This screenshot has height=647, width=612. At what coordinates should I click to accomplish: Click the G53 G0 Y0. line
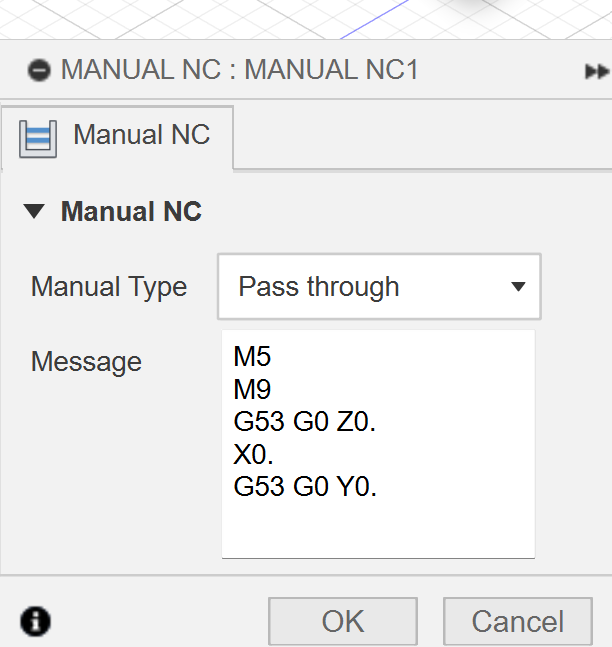click(x=305, y=486)
